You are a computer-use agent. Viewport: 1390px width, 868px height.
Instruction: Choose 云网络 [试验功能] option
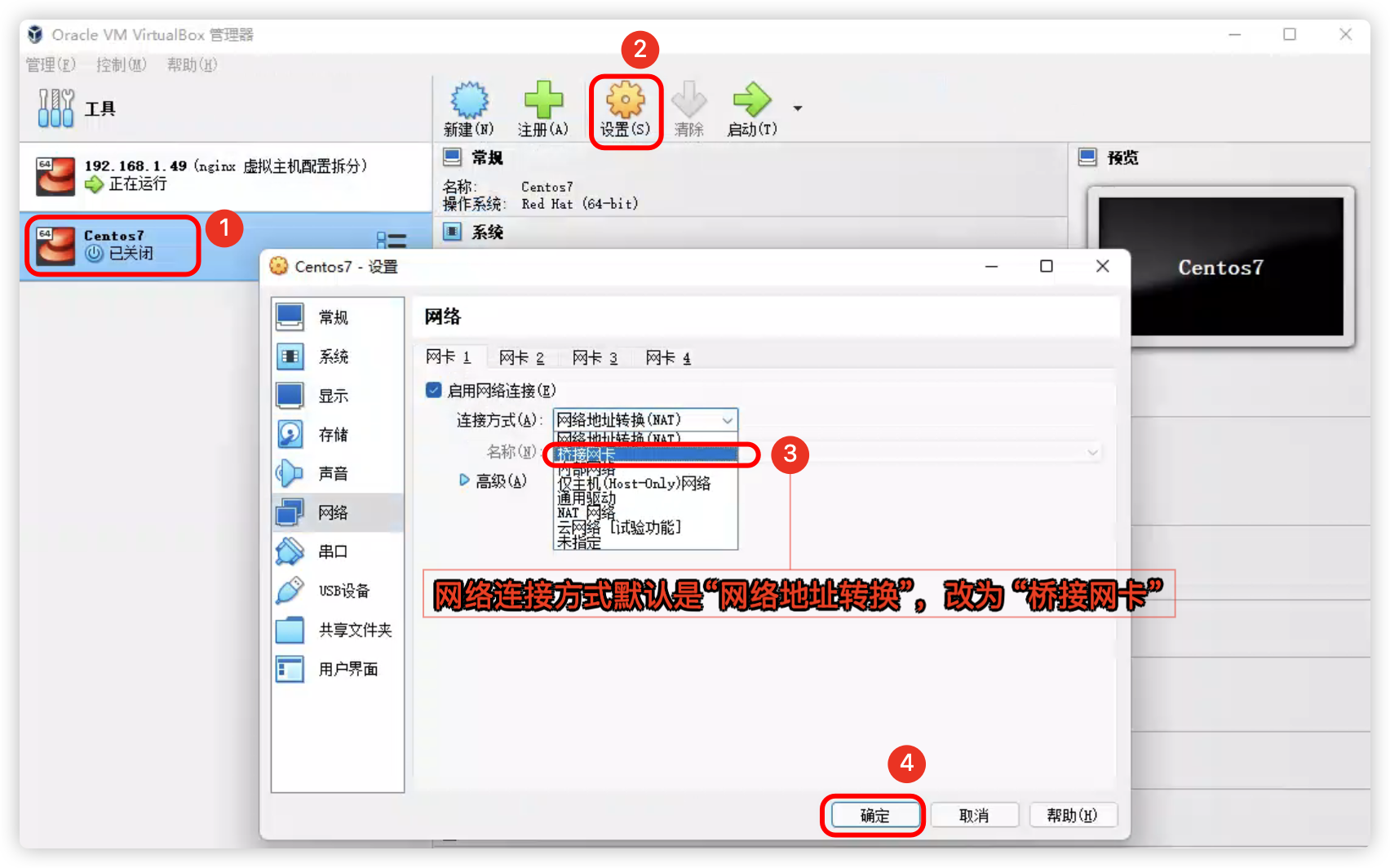pos(645,528)
